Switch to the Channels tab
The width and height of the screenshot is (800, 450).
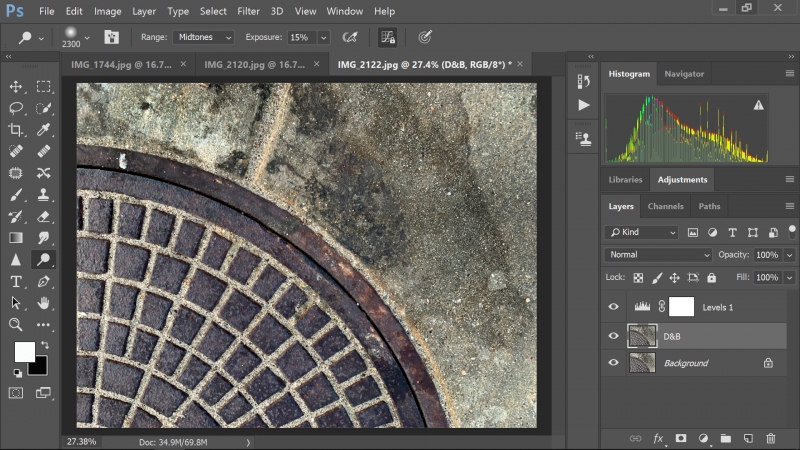point(665,206)
